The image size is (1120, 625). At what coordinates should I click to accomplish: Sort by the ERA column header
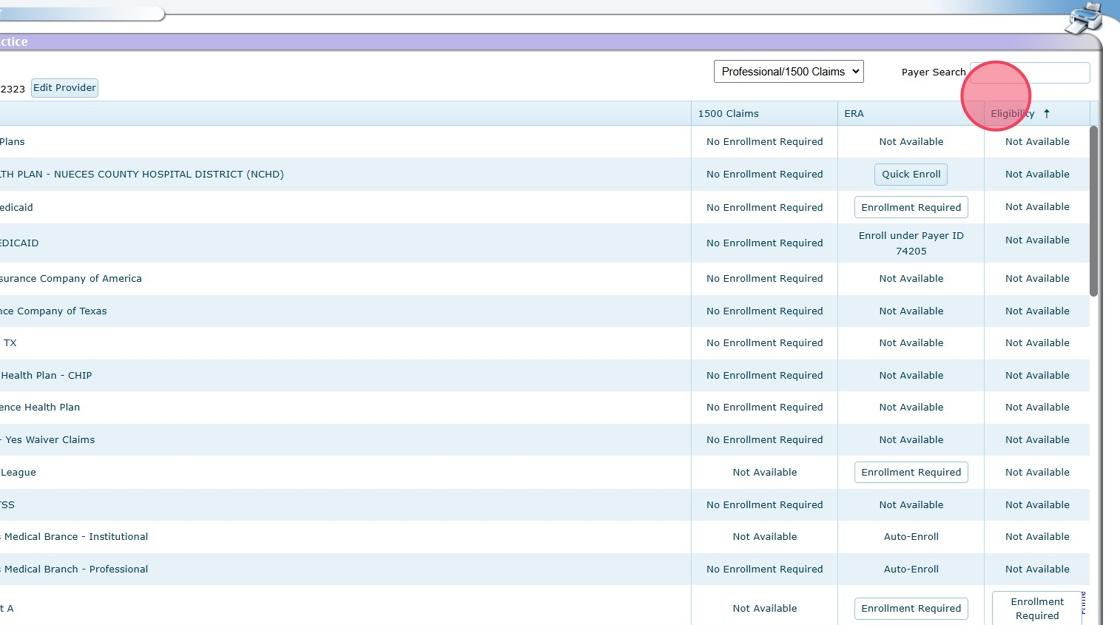(x=854, y=114)
